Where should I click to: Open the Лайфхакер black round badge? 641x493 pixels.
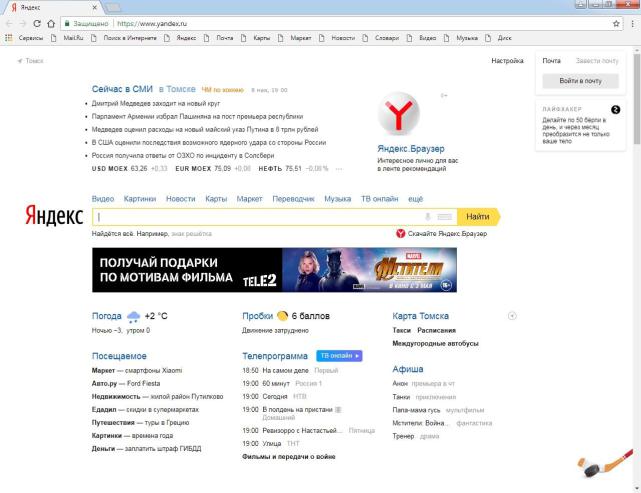pos(615,110)
